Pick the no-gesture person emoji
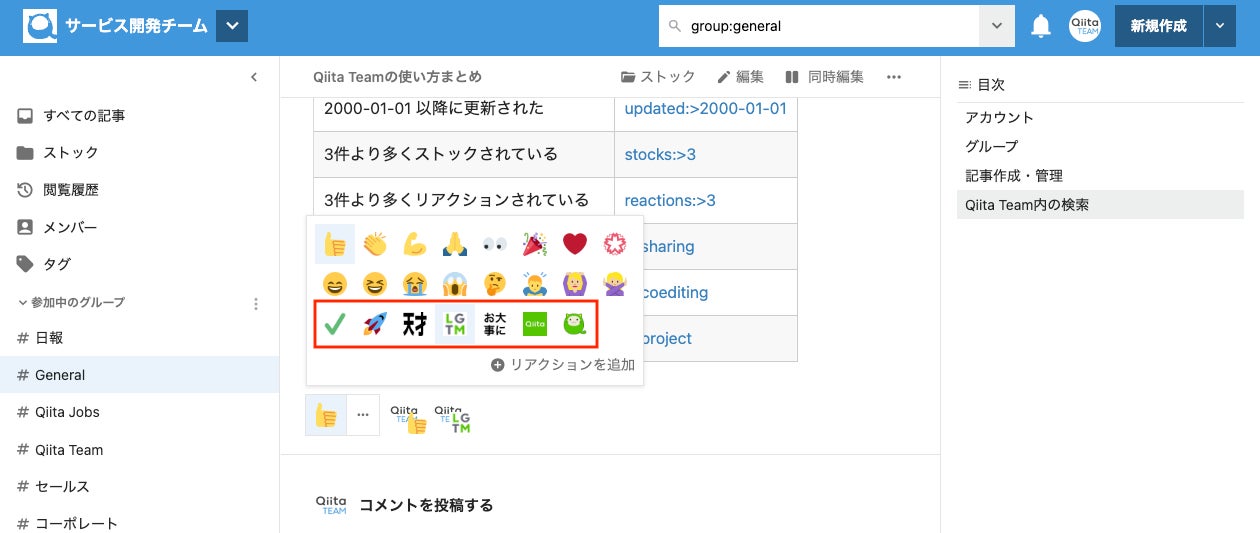This screenshot has width=1260, height=533. point(614,285)
